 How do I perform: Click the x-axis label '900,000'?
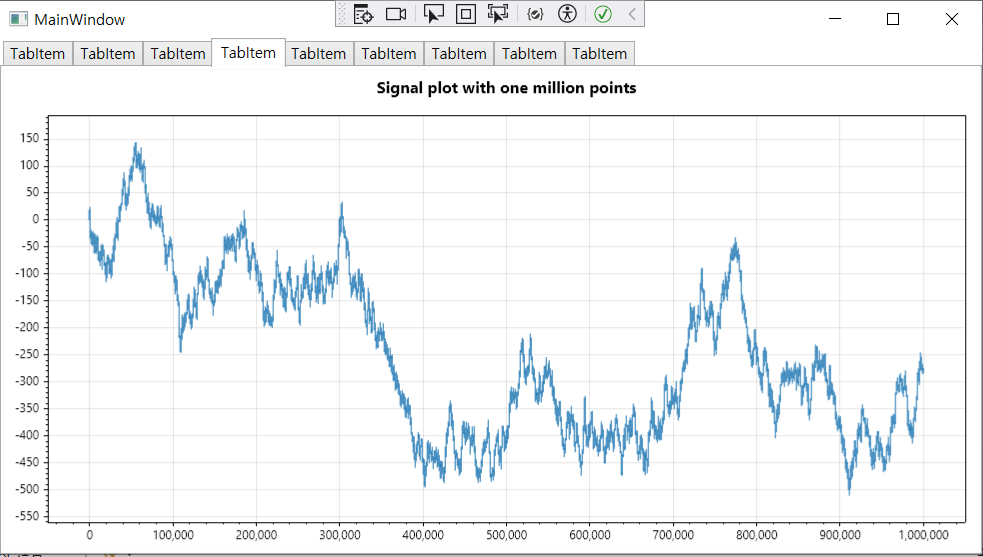point(840,535)
